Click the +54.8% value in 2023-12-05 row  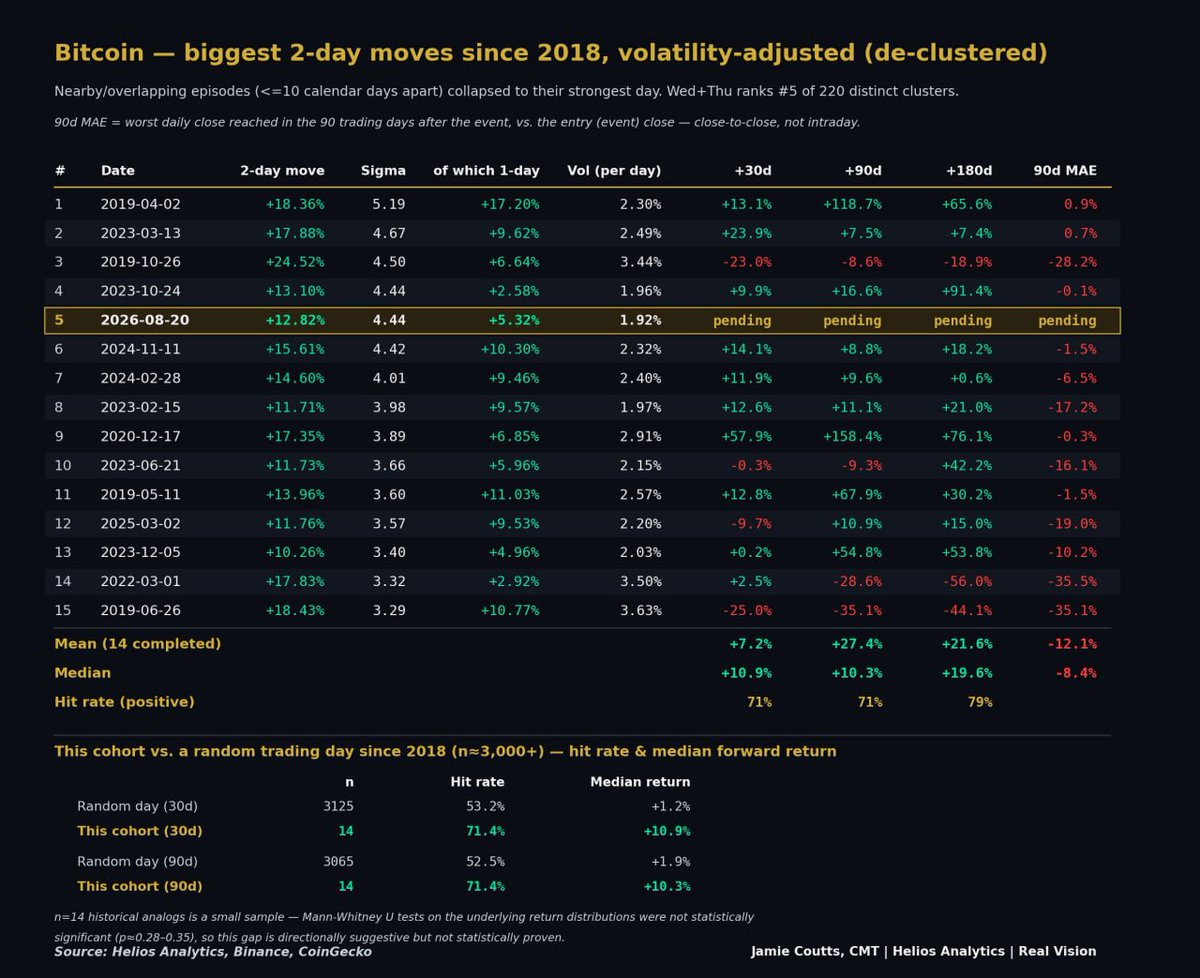856,552
